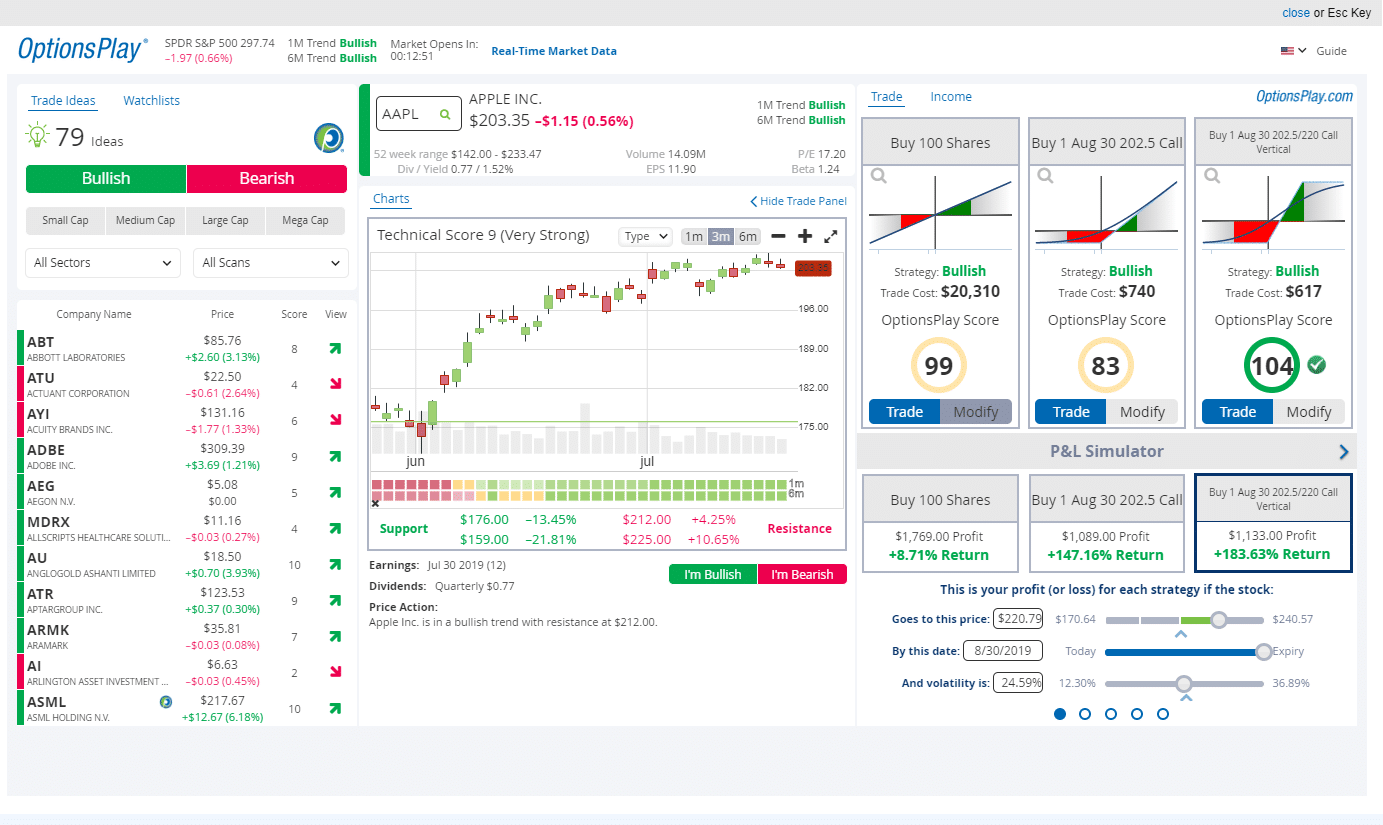Click the volatility slider handle
This screenshot has width=1383, height=825.
point(1184,684)
